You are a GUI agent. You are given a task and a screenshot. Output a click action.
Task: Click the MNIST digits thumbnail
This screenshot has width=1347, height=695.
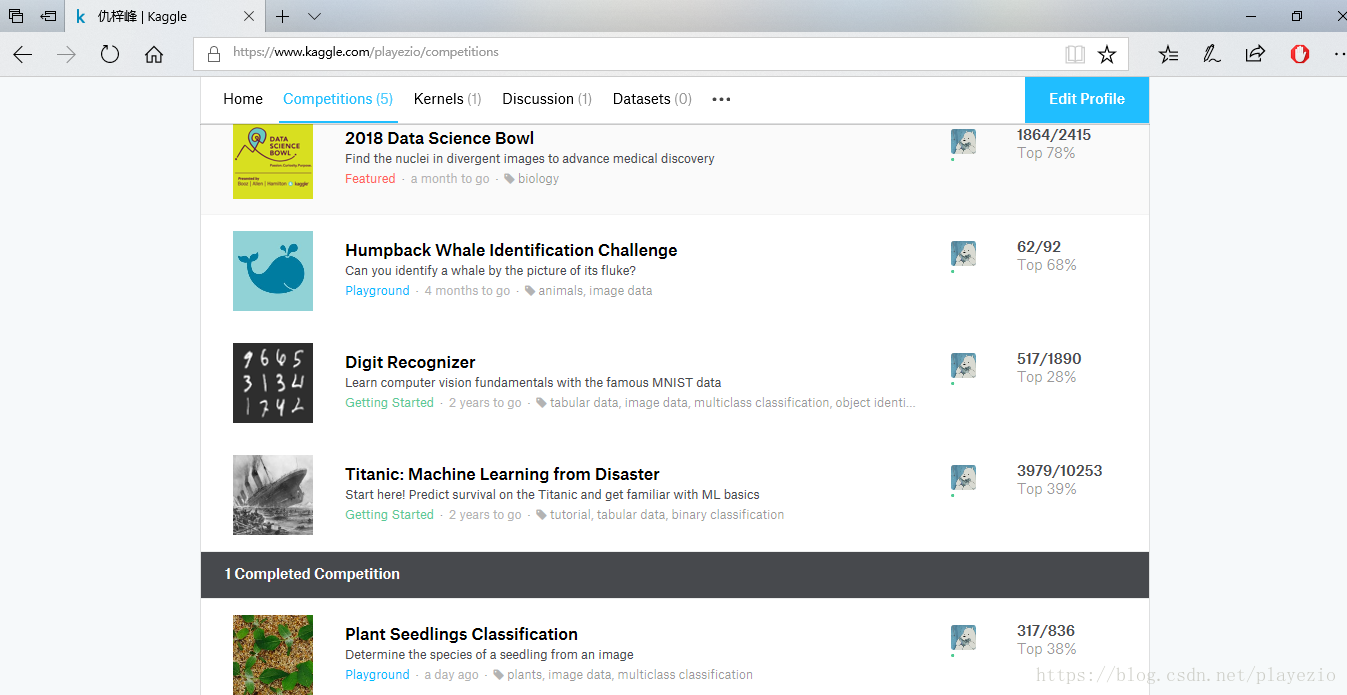click(x=273, y=383)
